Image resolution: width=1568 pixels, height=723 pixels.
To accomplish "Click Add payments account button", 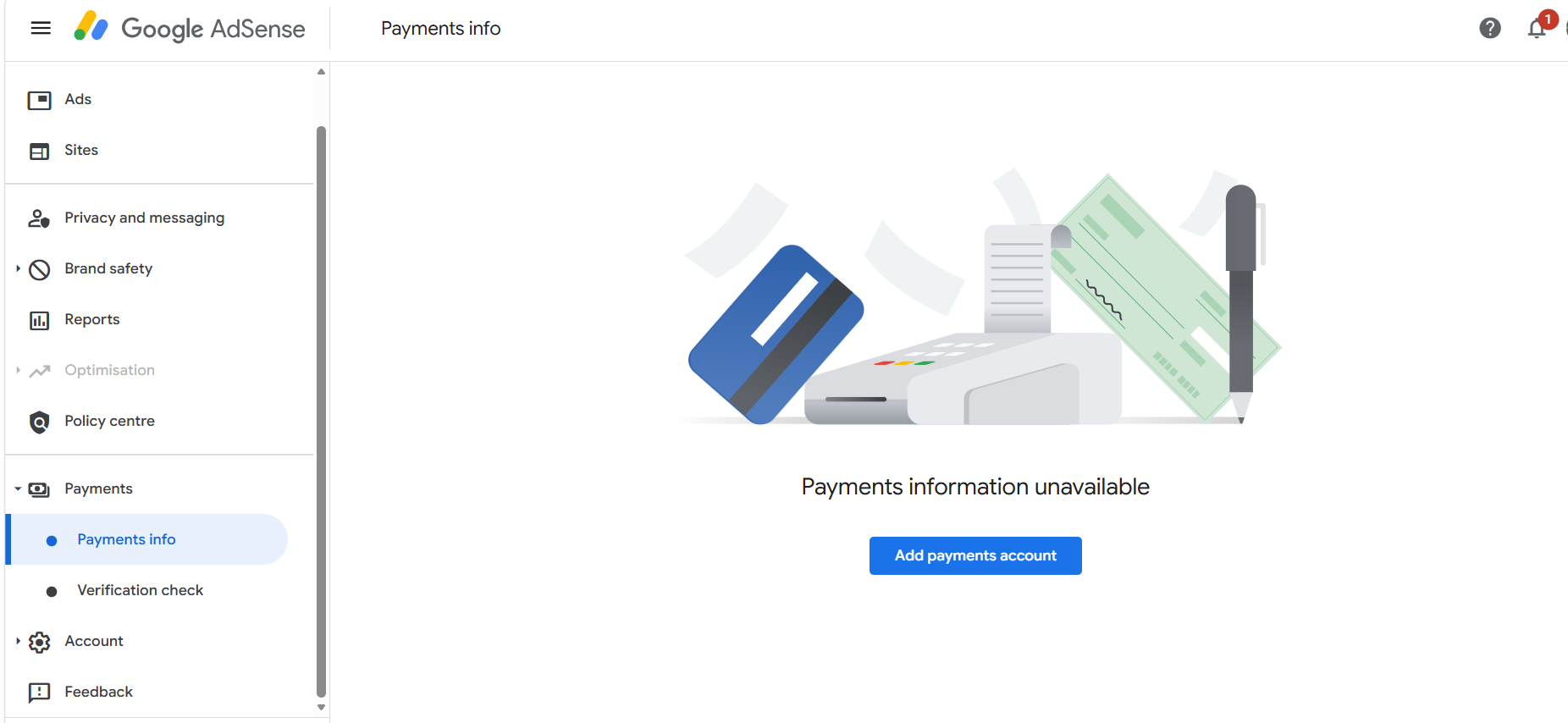I will point(975,555).
